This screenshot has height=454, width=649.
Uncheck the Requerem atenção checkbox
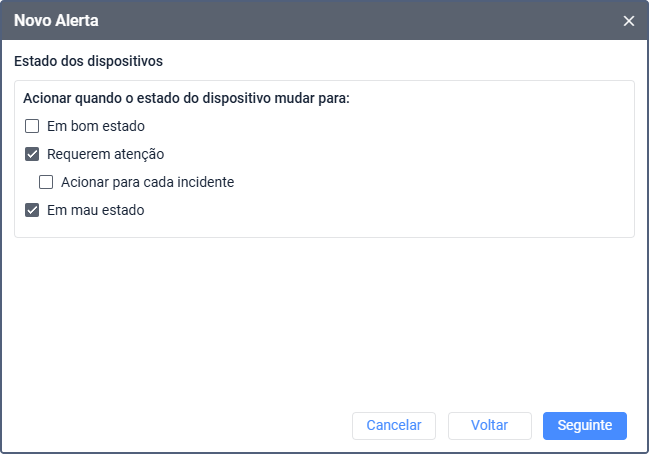tap(32, 154)
